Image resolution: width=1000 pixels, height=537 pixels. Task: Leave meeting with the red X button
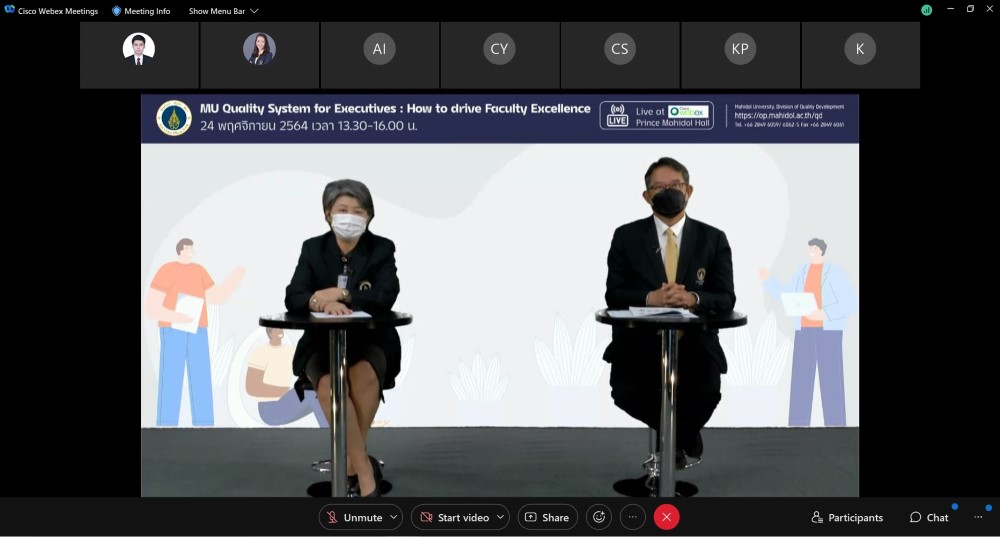(x=666, y=517)
